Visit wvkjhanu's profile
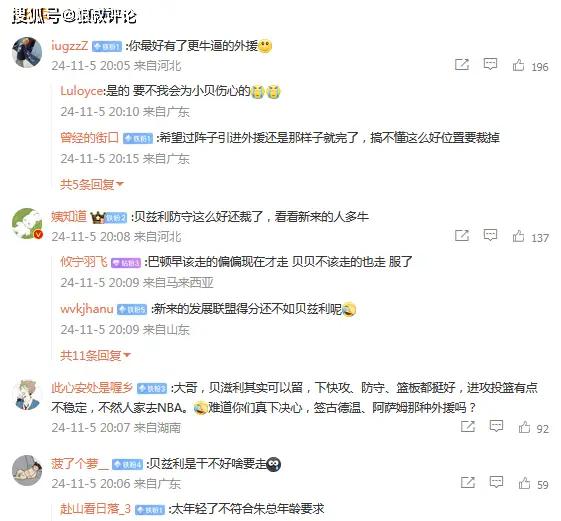 point(87,308)
